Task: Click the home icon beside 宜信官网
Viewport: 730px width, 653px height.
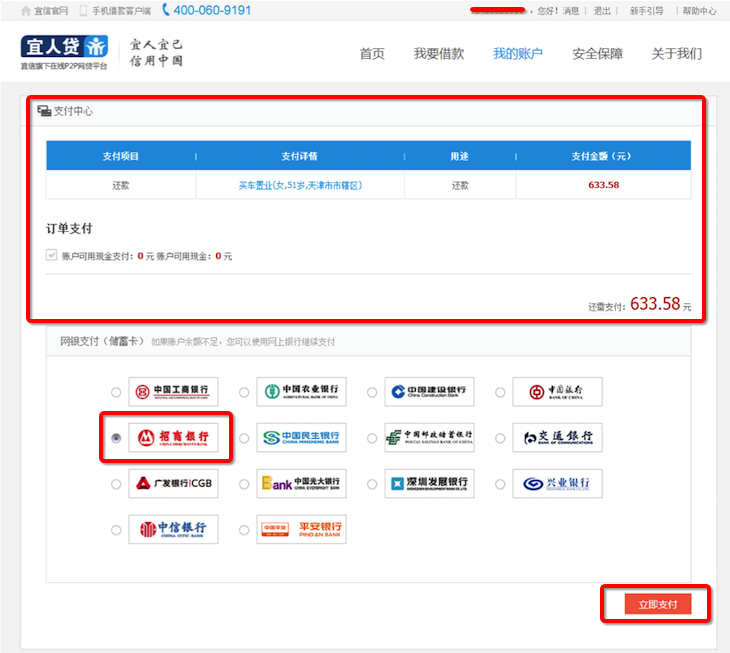Action: point(26,11)
